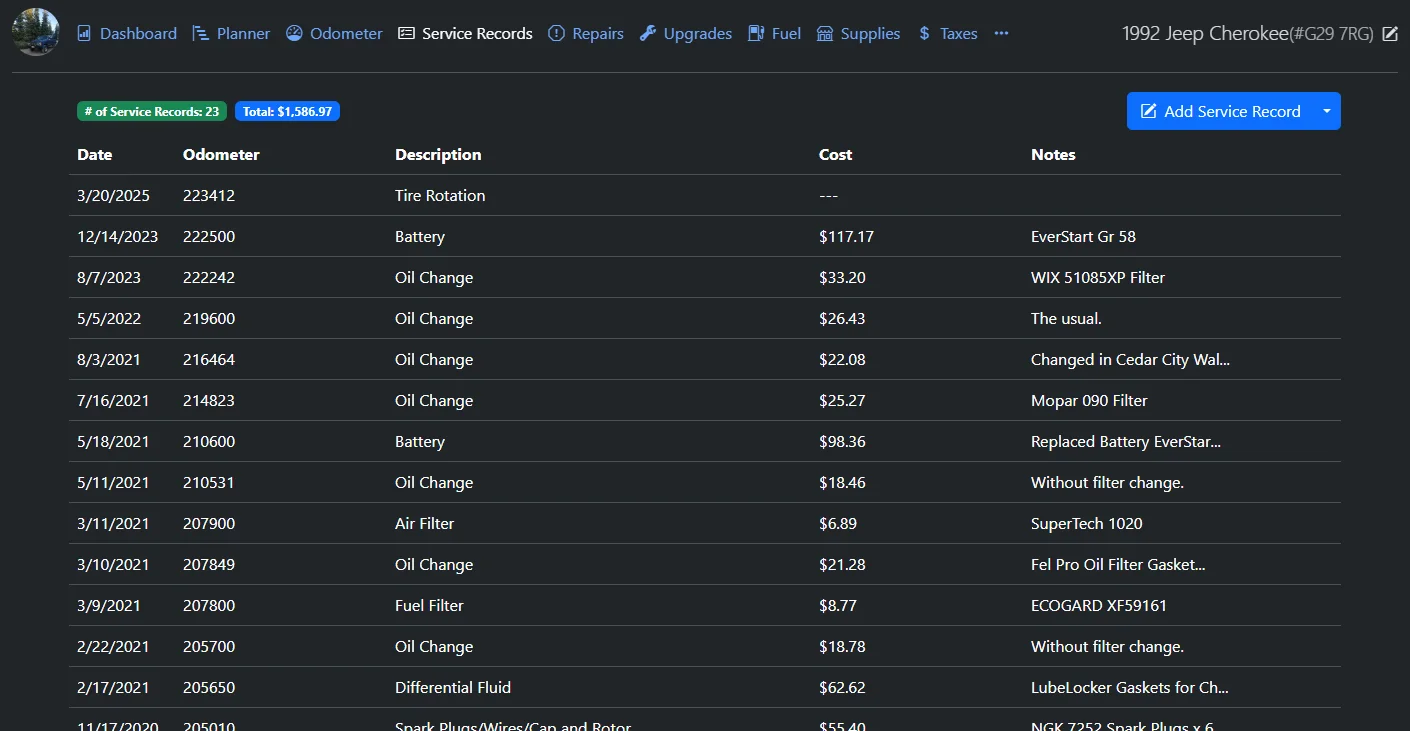Click the Jeep vehicle thumbnail photo
The height and width of the screenshot is (731, 1410).
pos(35,31)
